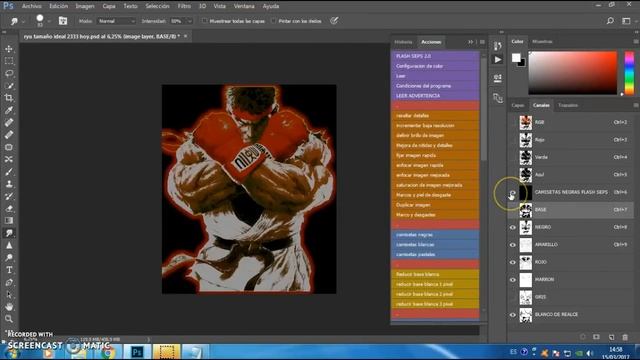
Task: Open the Intensidad 50% dropdown
Action: pos(182,21)
